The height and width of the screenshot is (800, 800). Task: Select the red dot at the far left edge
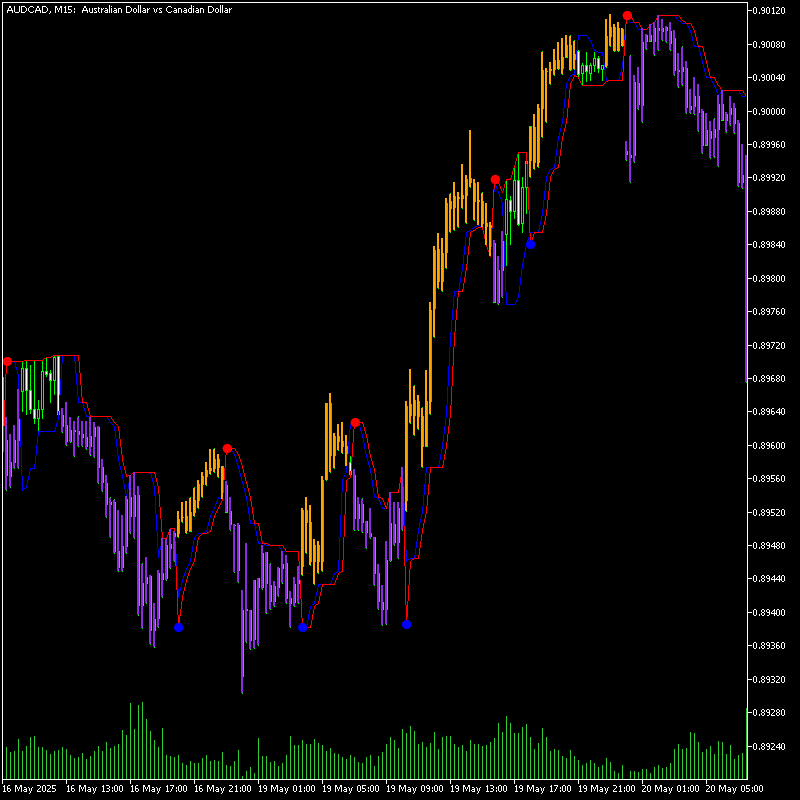point(7,361)
